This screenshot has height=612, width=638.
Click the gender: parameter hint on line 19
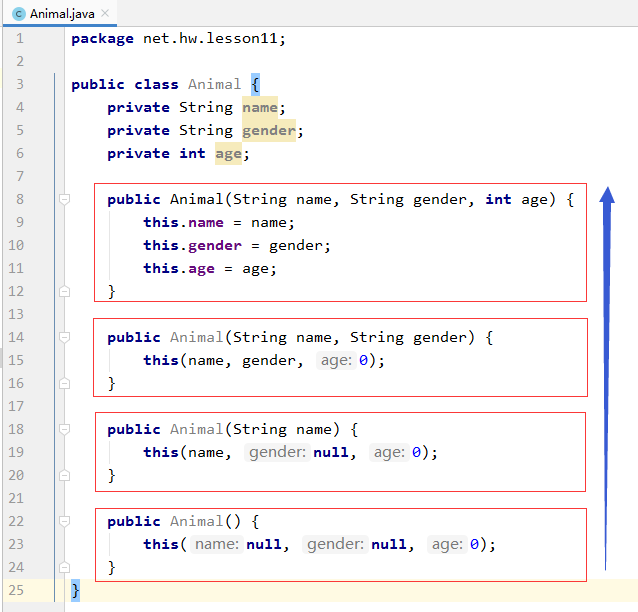277,452
